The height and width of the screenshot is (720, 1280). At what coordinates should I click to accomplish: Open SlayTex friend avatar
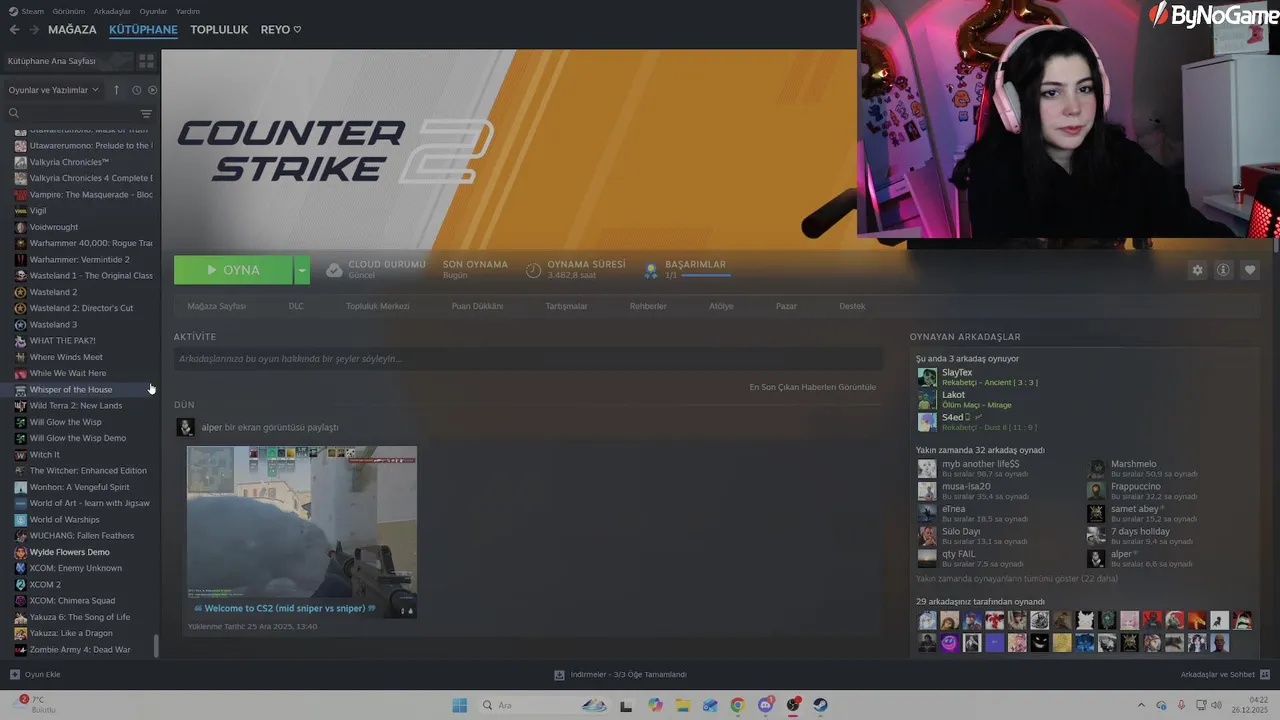pos(928,377)
